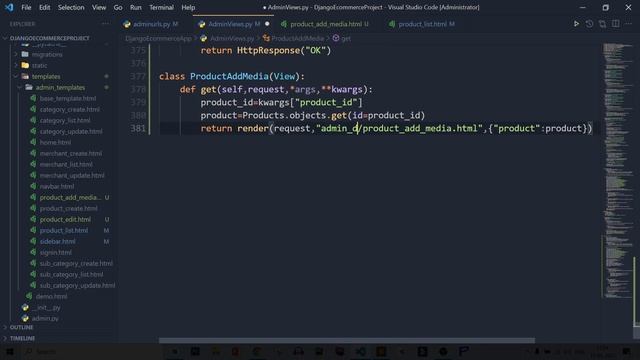Open sidebar.html in explorer
640x360 pixels.
57,242
